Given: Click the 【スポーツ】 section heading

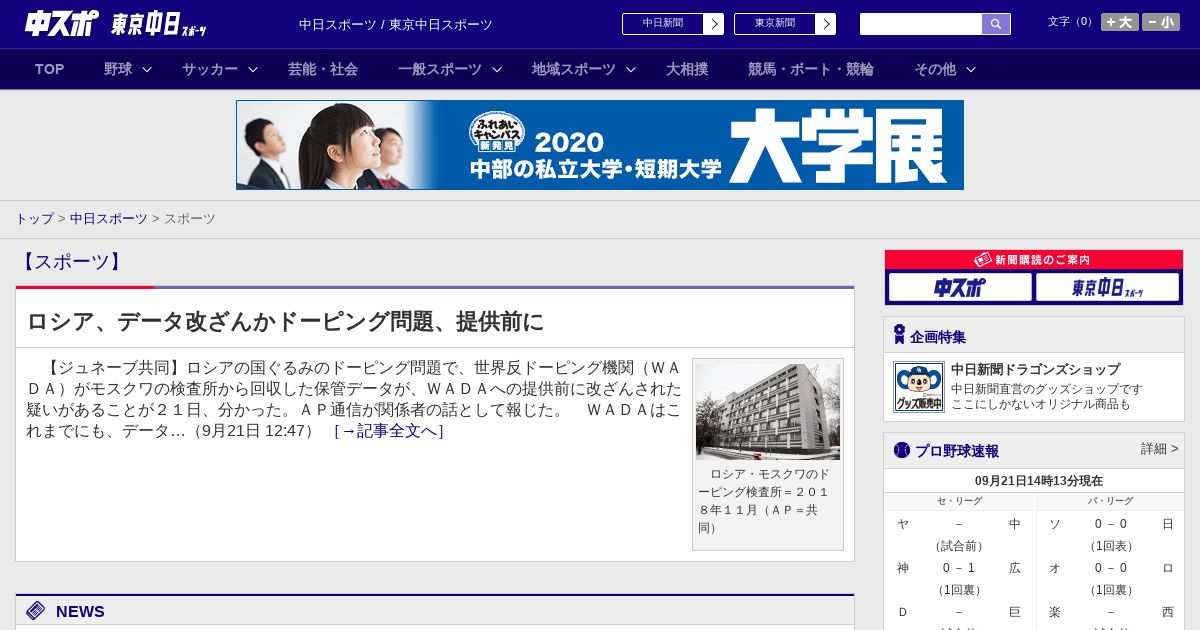Looking at the screenshot, I should tap(71, 262).
